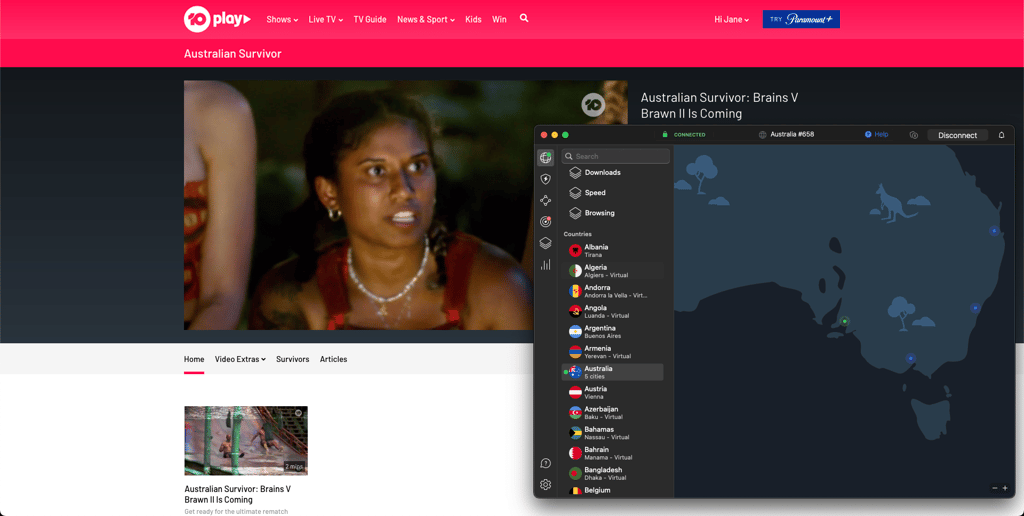This screenshot has width=1024, height=516.
Task: Switch to the Survivors tab
Action: pos(293,359)
